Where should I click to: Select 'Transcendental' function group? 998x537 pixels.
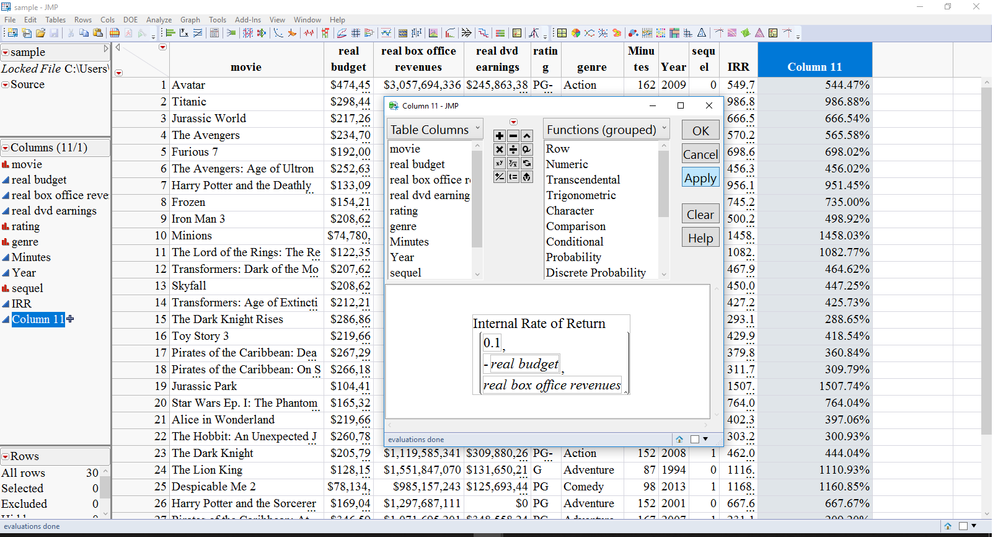point(583,179)
